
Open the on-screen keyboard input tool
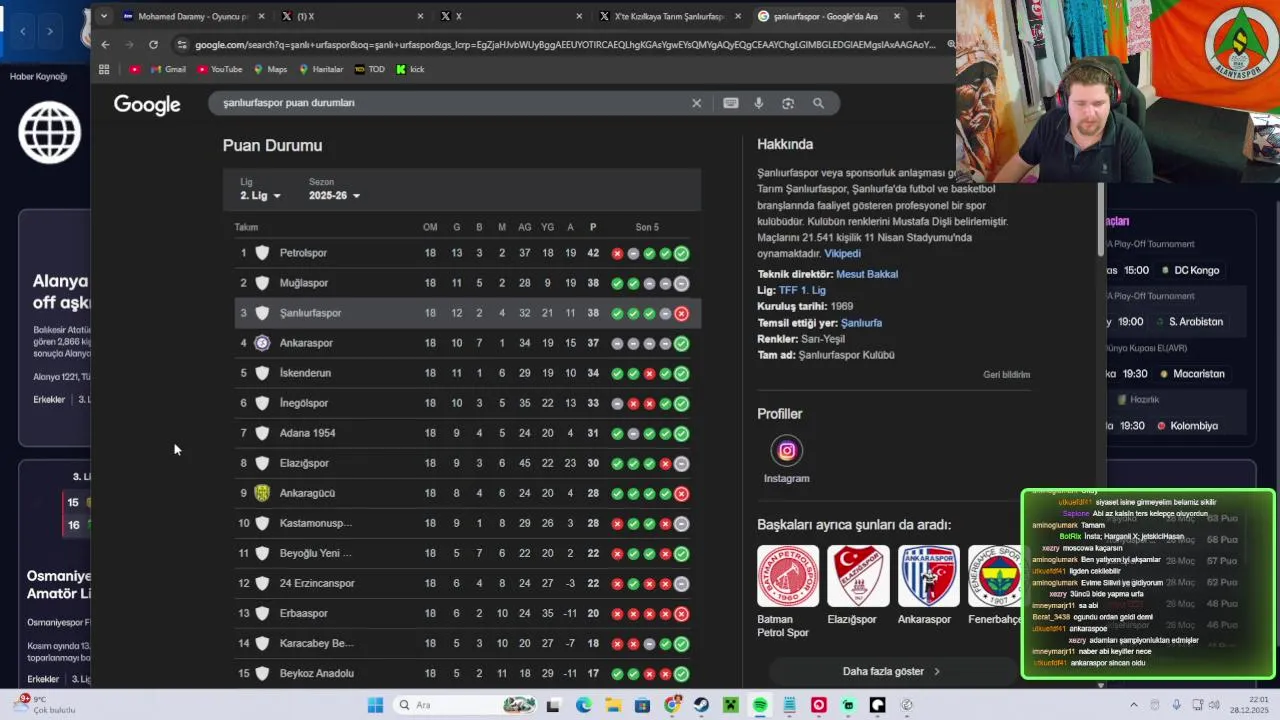[731, 103]
